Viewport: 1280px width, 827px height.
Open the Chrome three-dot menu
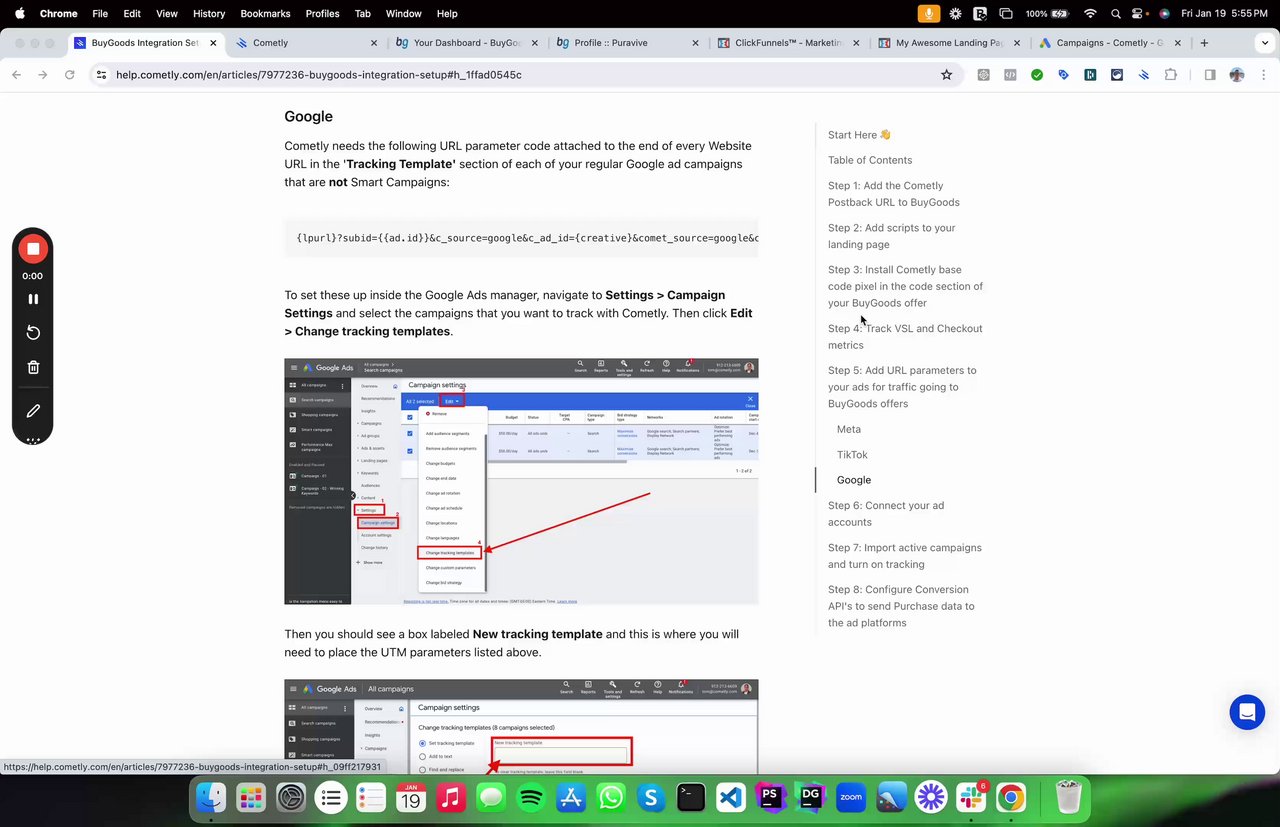(x=1263, y=75)
